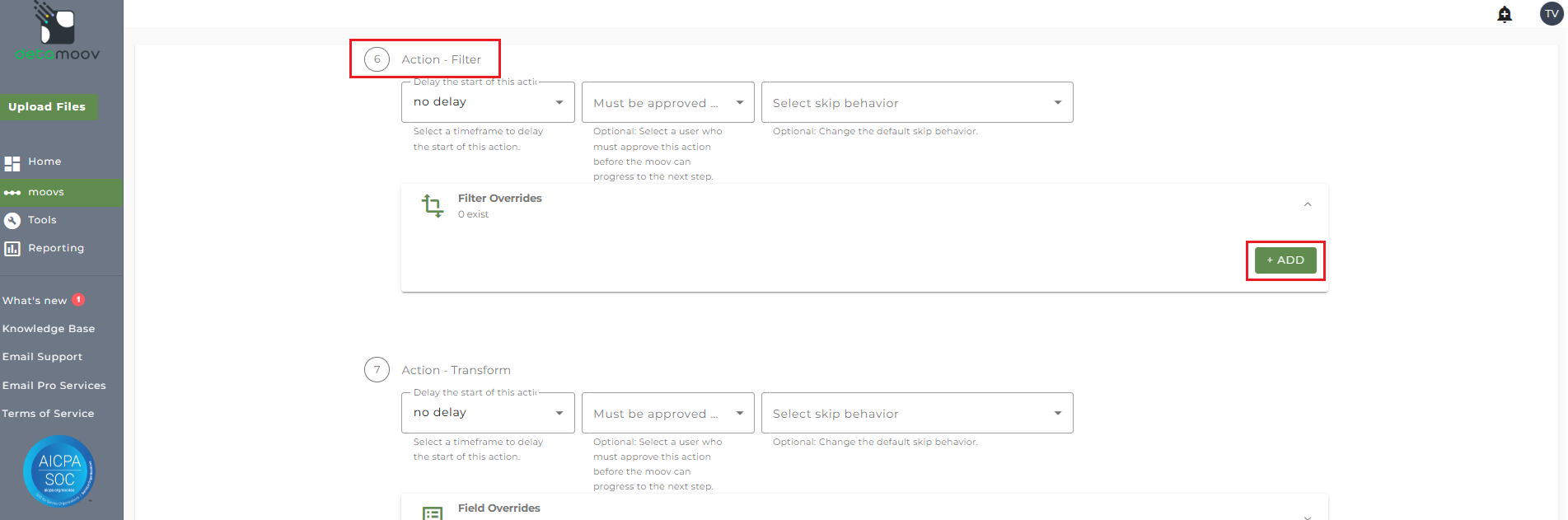Image resolution: width=1568 pixels, height=520 pixels.
Task: Click the Tools wrench icon
Action: (x=12, y=221)
